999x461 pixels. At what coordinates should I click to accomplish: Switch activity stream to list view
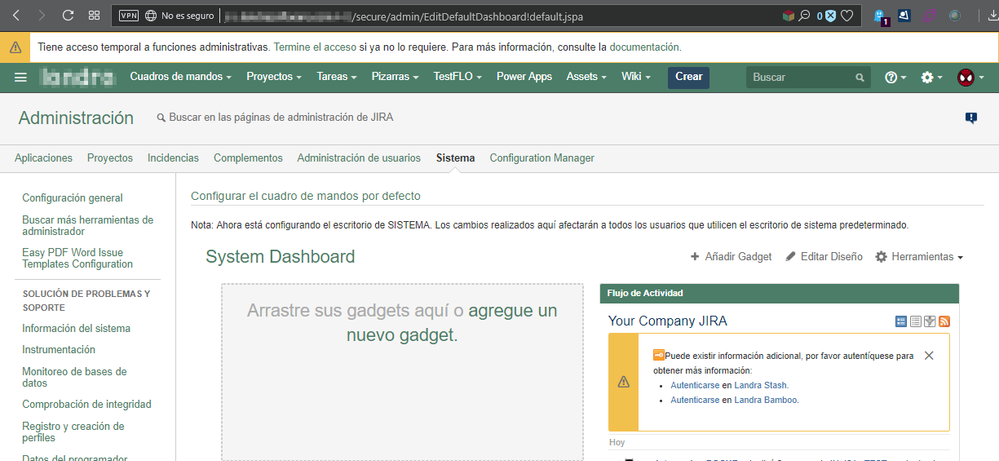tap(915, 321)
